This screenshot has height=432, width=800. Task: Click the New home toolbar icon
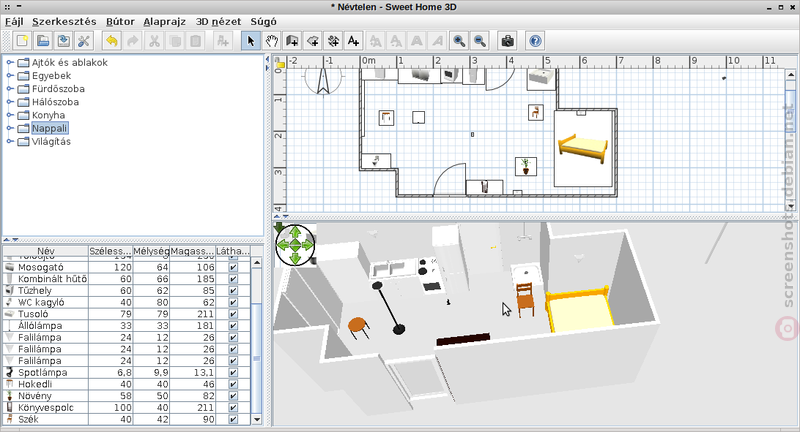(22, 41)
